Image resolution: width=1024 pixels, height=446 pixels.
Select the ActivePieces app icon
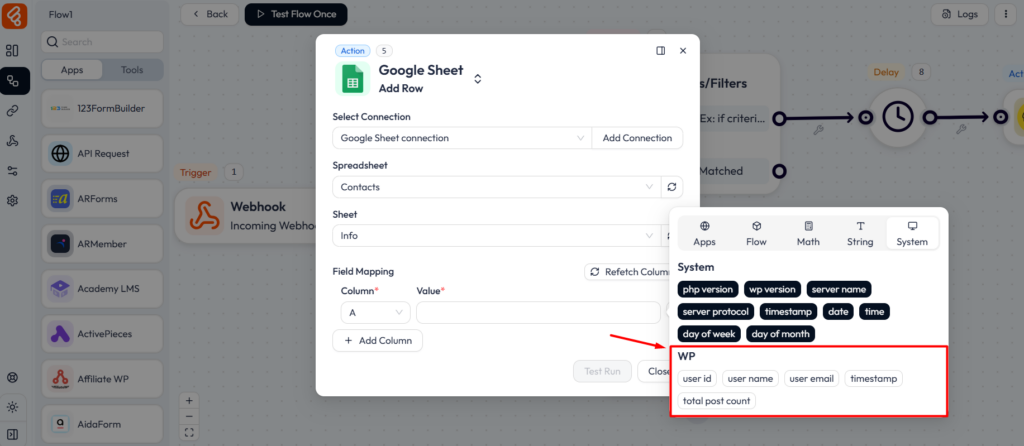60,334
